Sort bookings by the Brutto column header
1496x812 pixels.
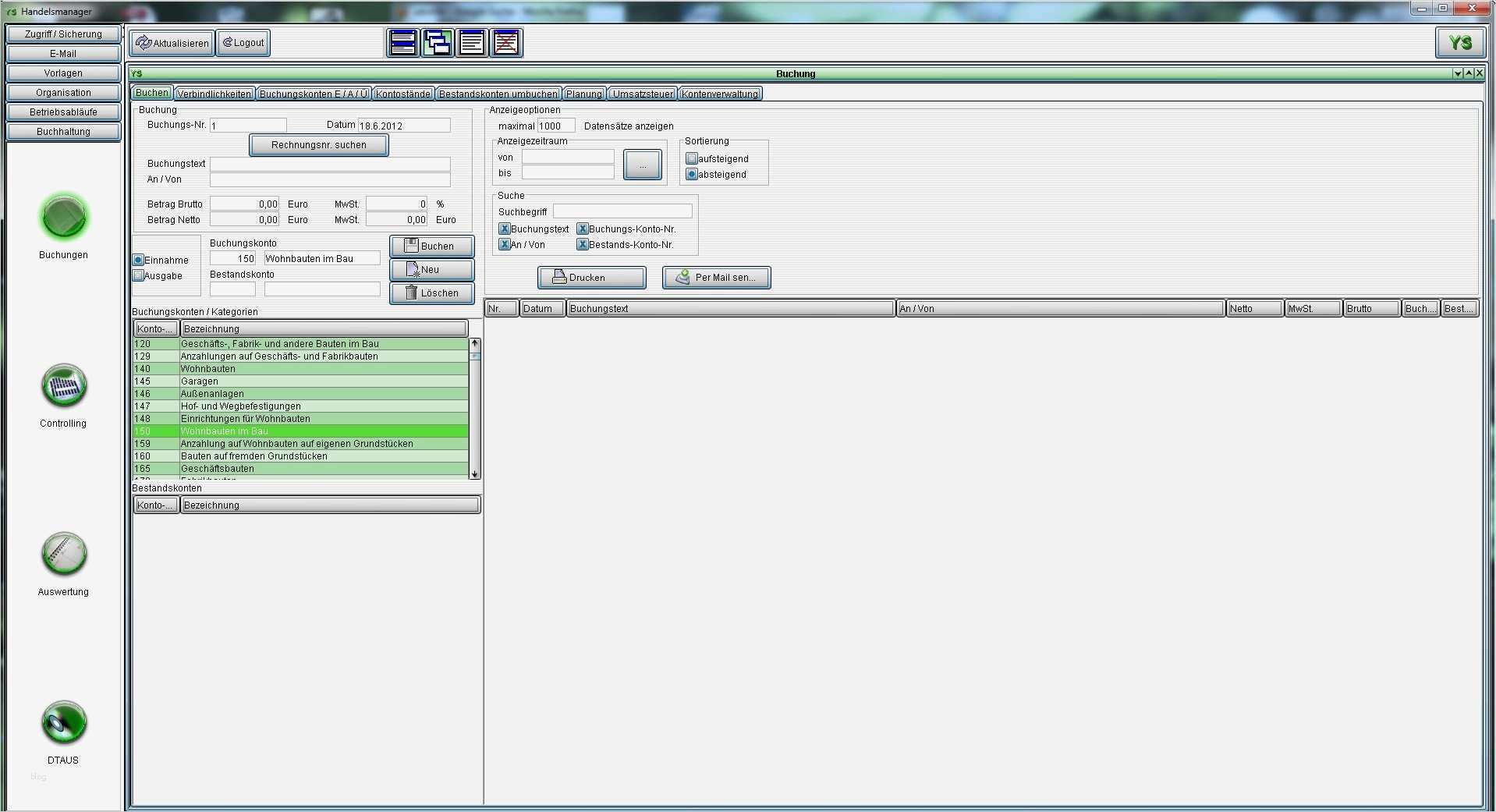(1372, 309)
